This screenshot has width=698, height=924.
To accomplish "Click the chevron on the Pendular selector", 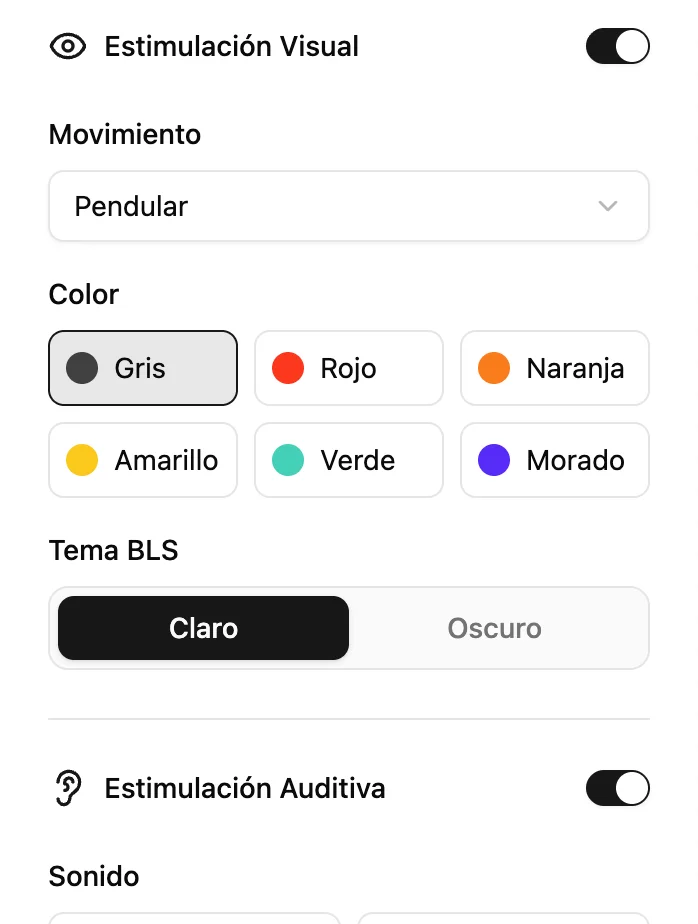I will [607, 206].
